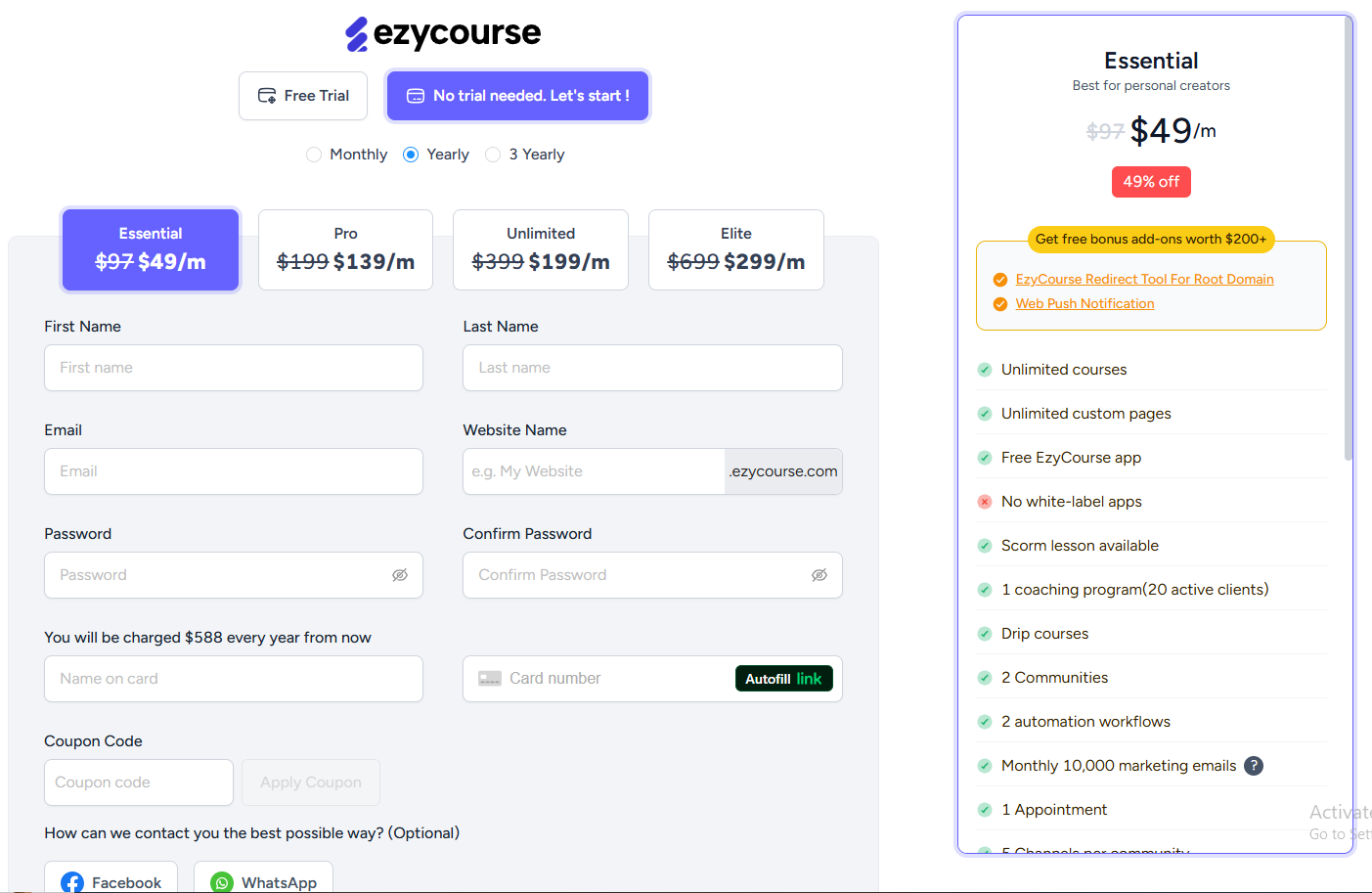Click check icon beside Free EzyCourse app
The height and width of the screenshot is (893, 1372).
point(985,458)
